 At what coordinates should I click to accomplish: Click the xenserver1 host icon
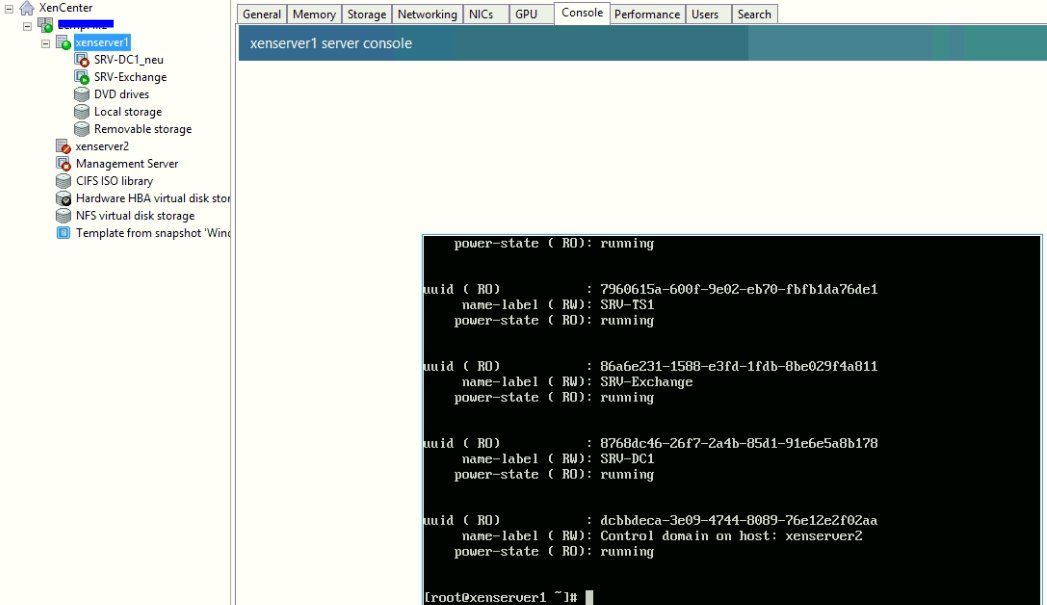tap(63, 43)
